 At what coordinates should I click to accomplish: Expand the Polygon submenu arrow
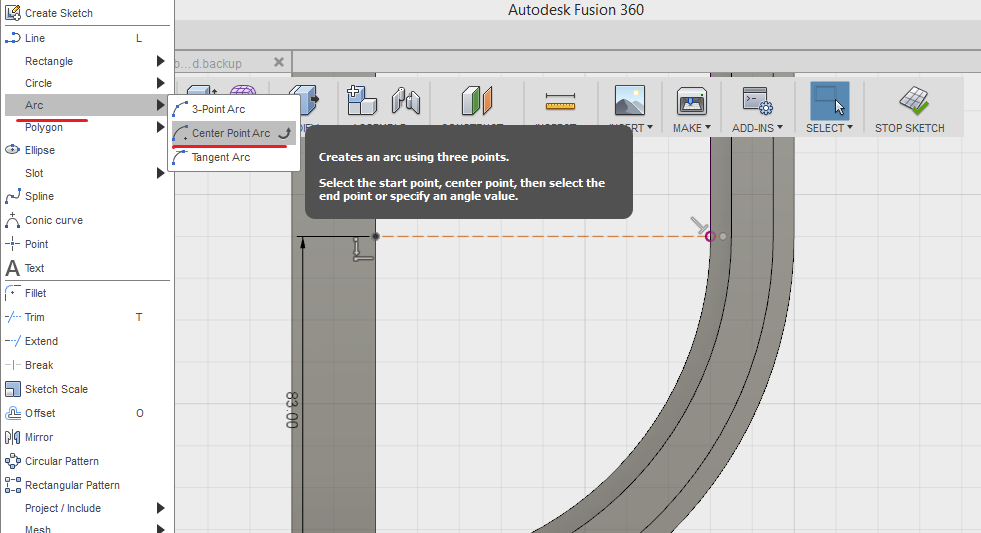pyautogui.click(x=160, y=127)
